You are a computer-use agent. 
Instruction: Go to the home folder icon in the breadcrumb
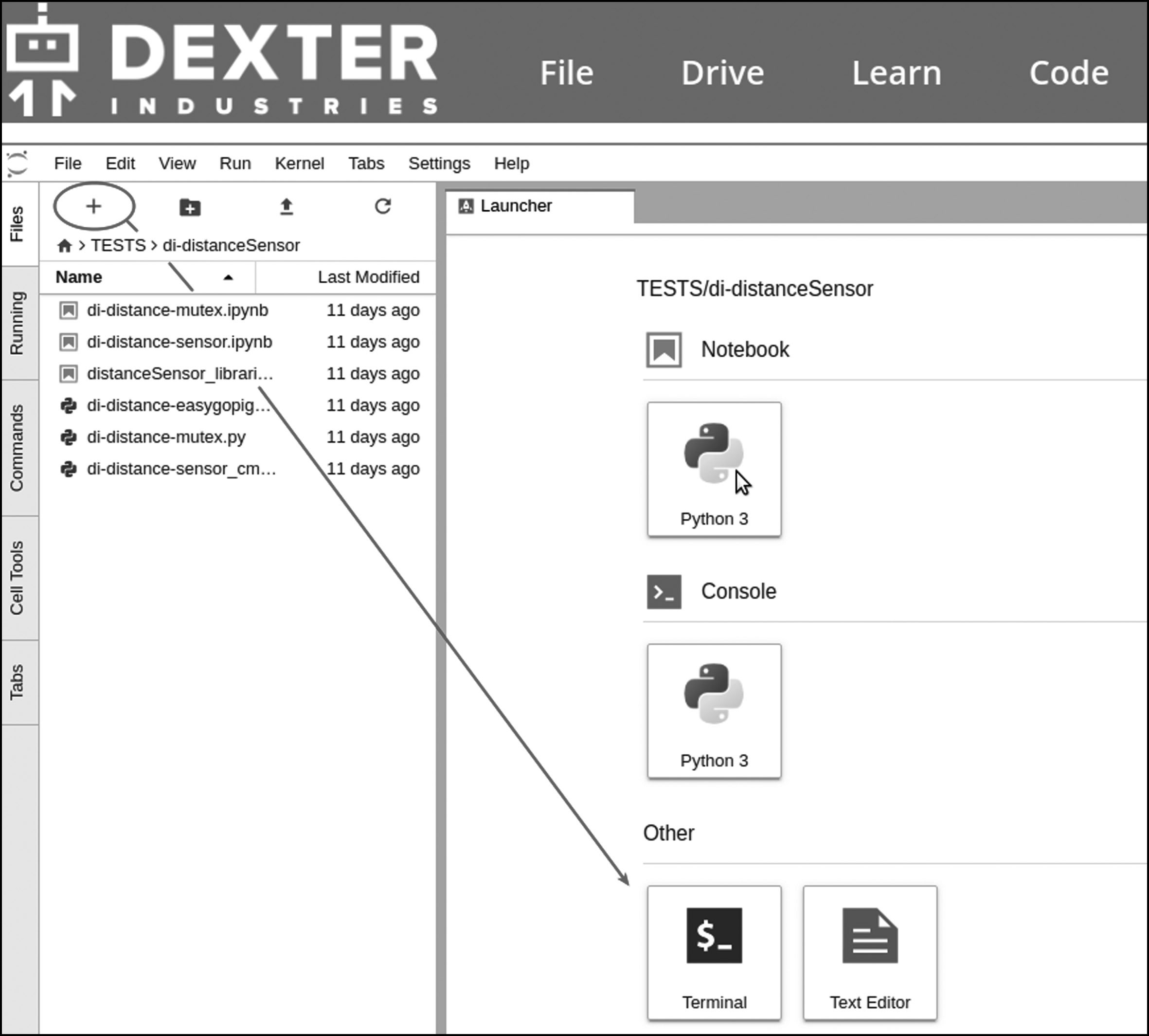coord(64,246)
